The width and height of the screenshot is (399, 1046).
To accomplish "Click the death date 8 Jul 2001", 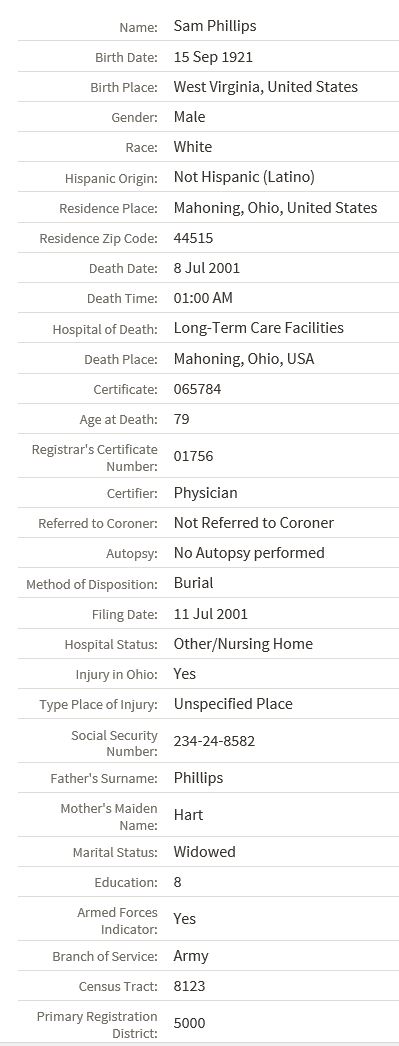I will pyautogui.click(x=207, y=268).
